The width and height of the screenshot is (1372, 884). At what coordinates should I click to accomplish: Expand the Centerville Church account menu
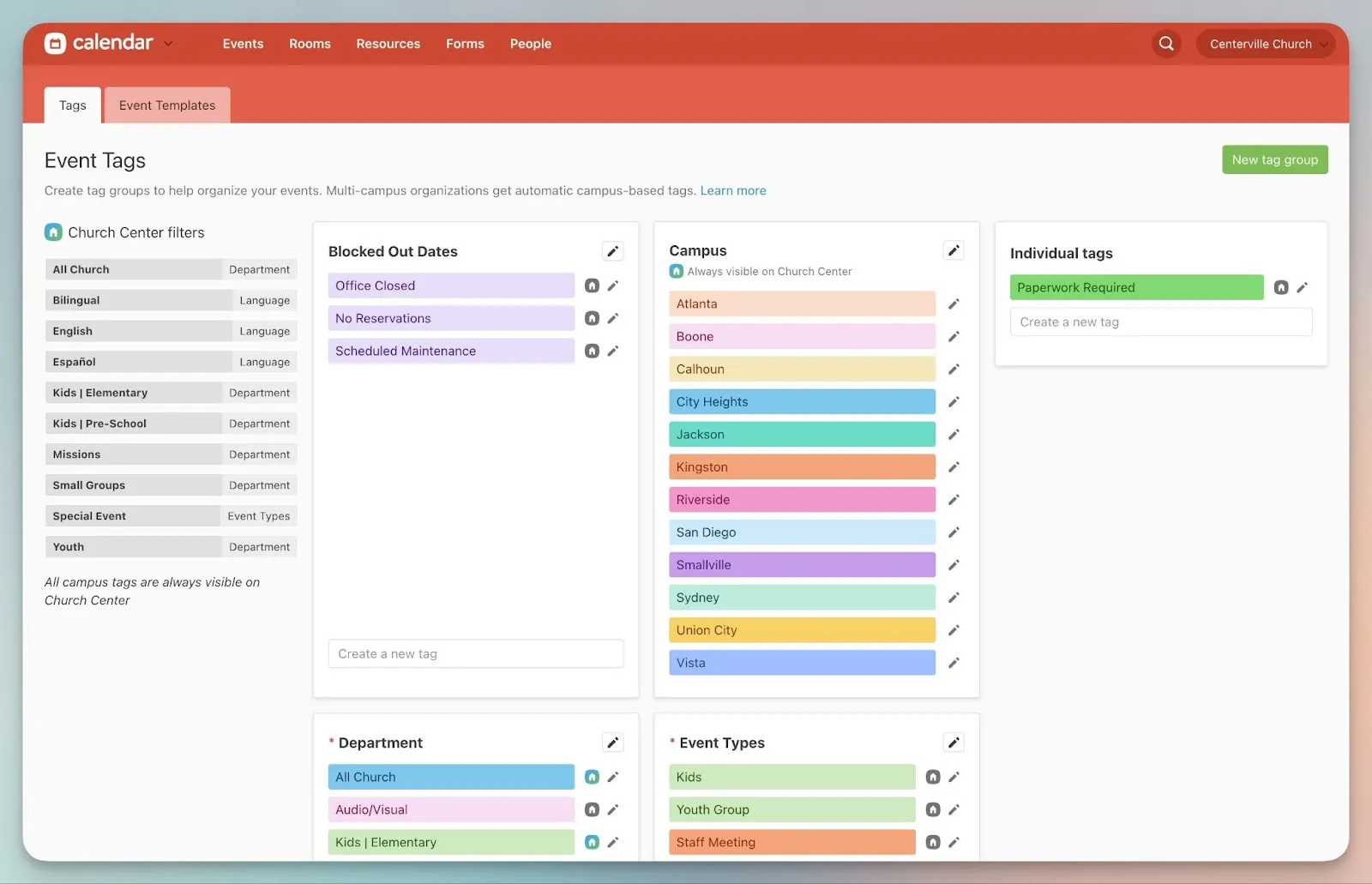[1265, 44]
